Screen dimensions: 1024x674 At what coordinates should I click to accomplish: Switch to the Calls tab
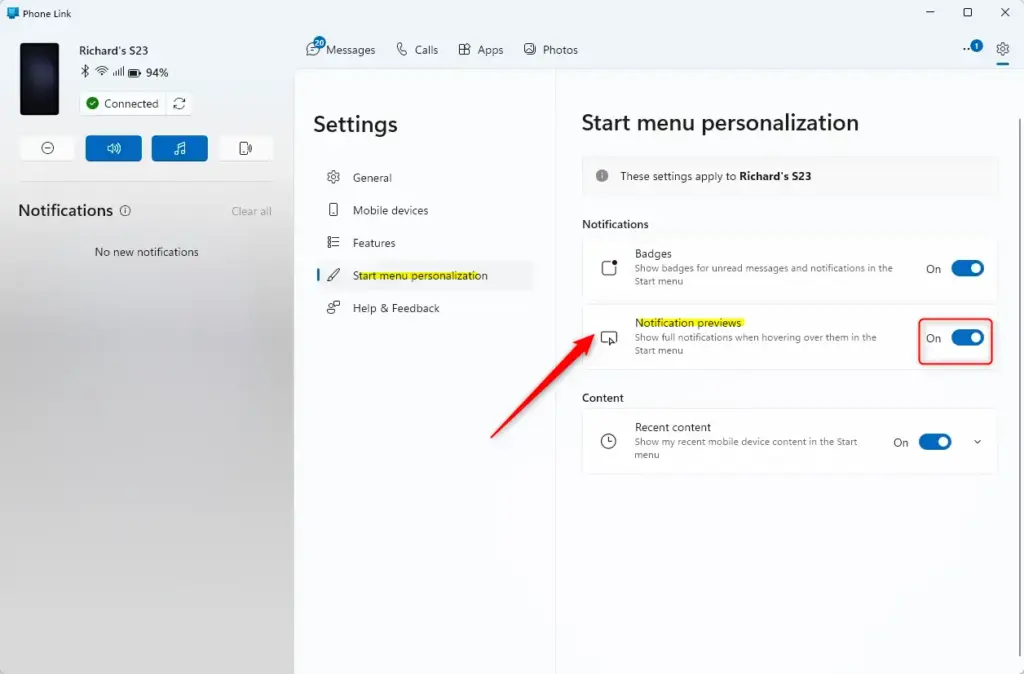(417, 50)
